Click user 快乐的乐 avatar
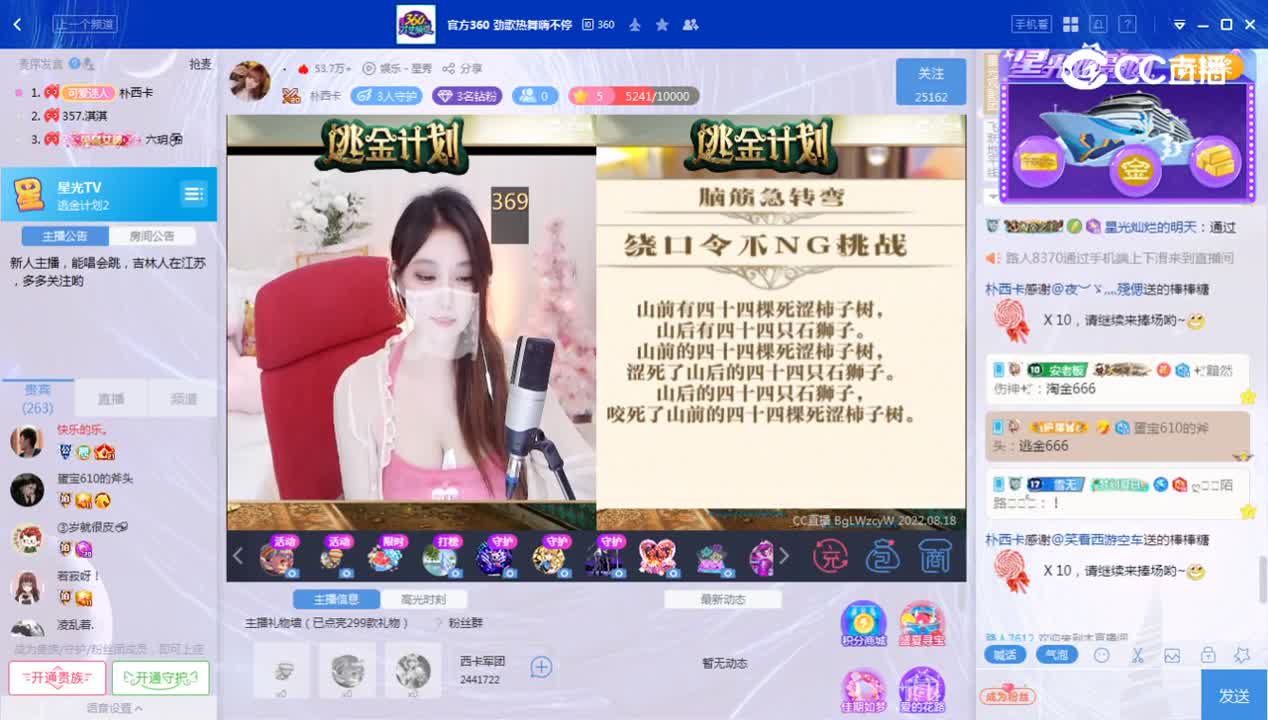Image resolution: width=1268 pixels, height=720 pixels. (27, 441)
